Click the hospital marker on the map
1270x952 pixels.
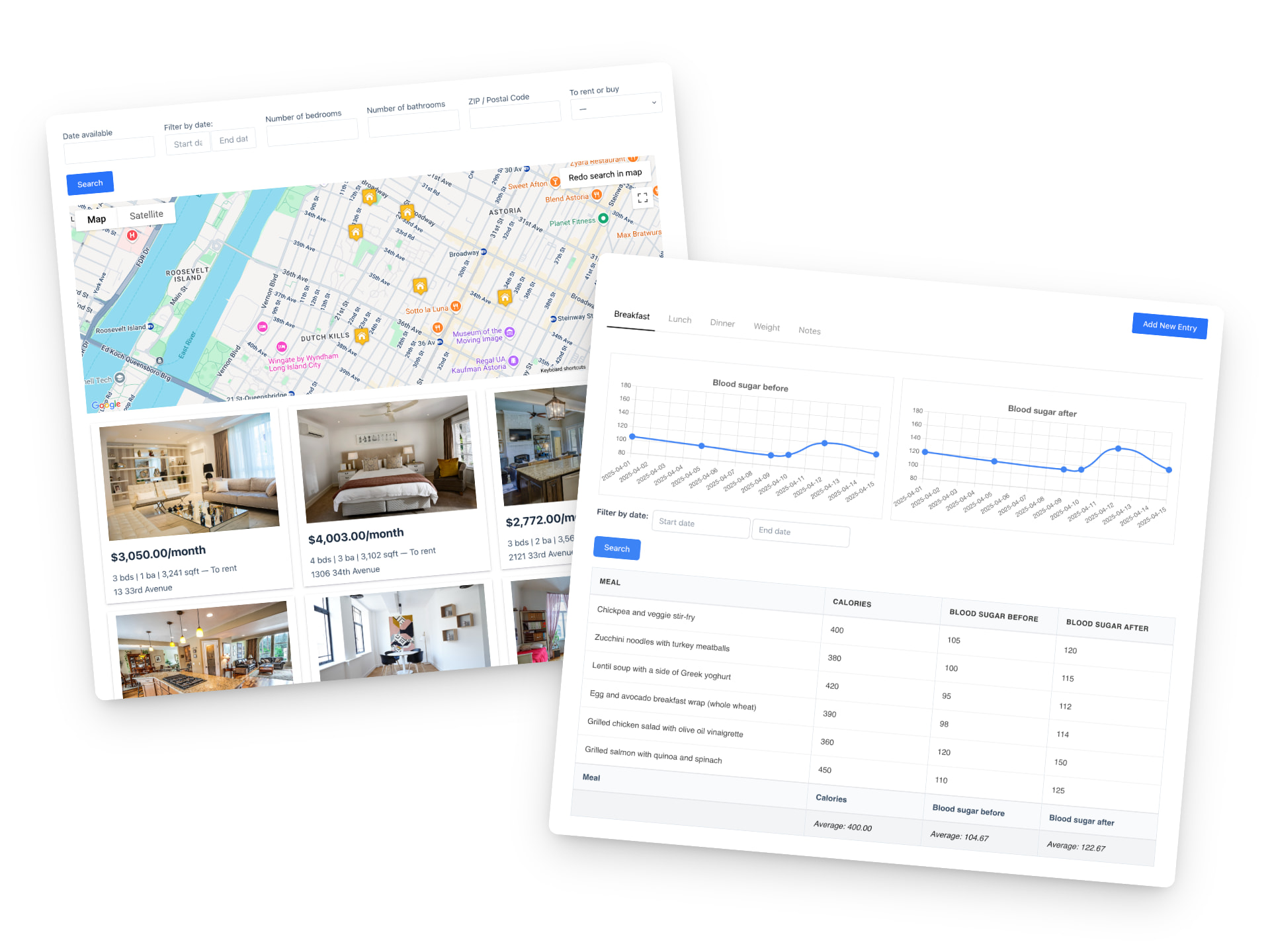pos(132,235)
